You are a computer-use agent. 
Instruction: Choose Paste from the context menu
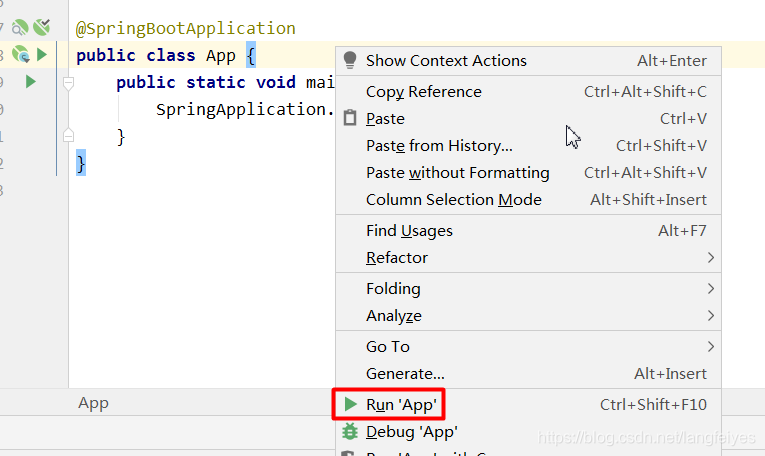click(528, 119)
